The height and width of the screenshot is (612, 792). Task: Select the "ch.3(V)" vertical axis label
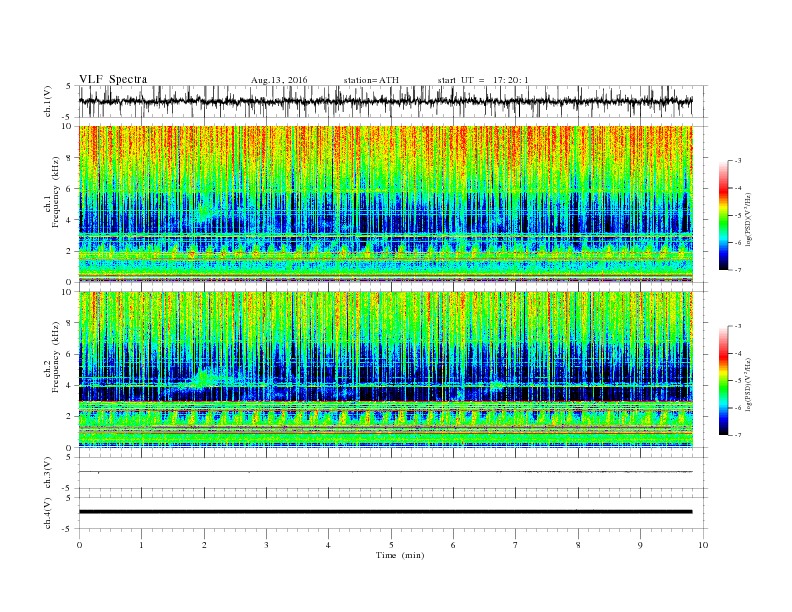pos(48,473)
